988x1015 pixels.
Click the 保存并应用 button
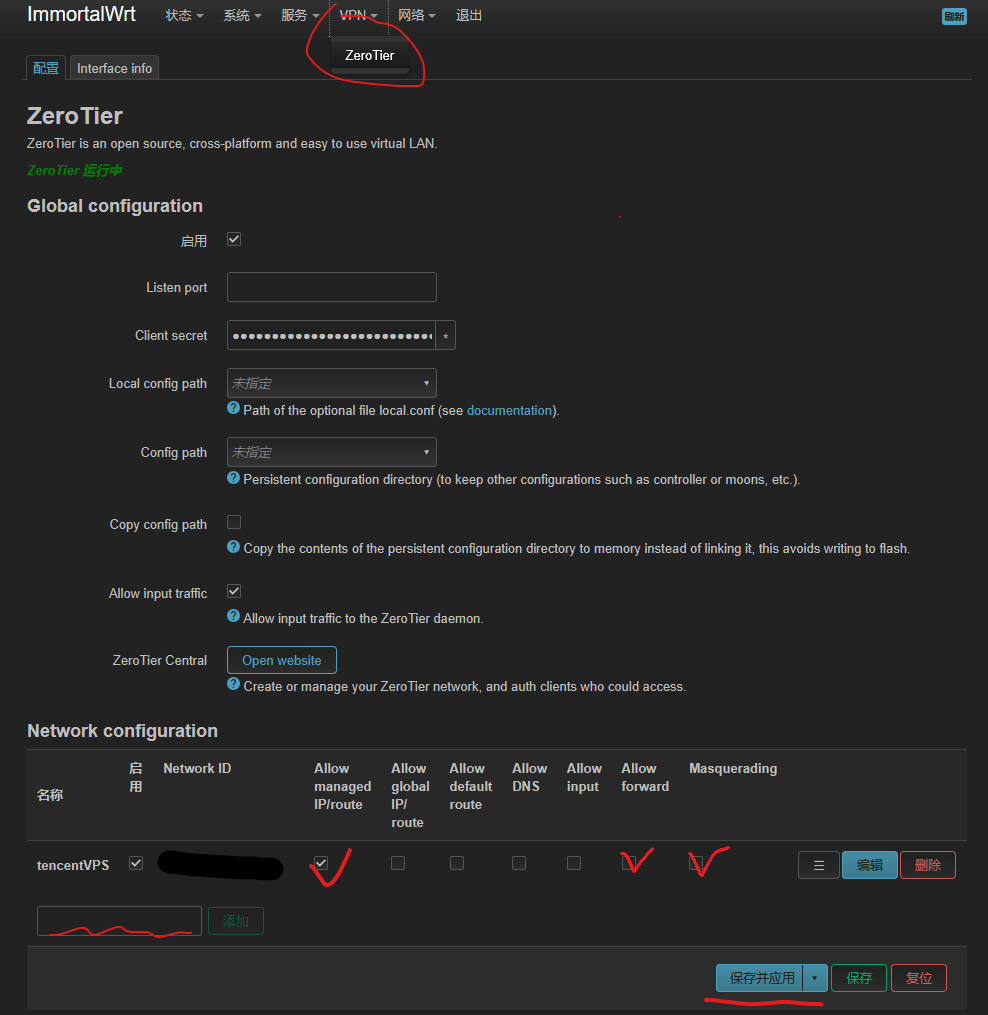coord(760,977)
